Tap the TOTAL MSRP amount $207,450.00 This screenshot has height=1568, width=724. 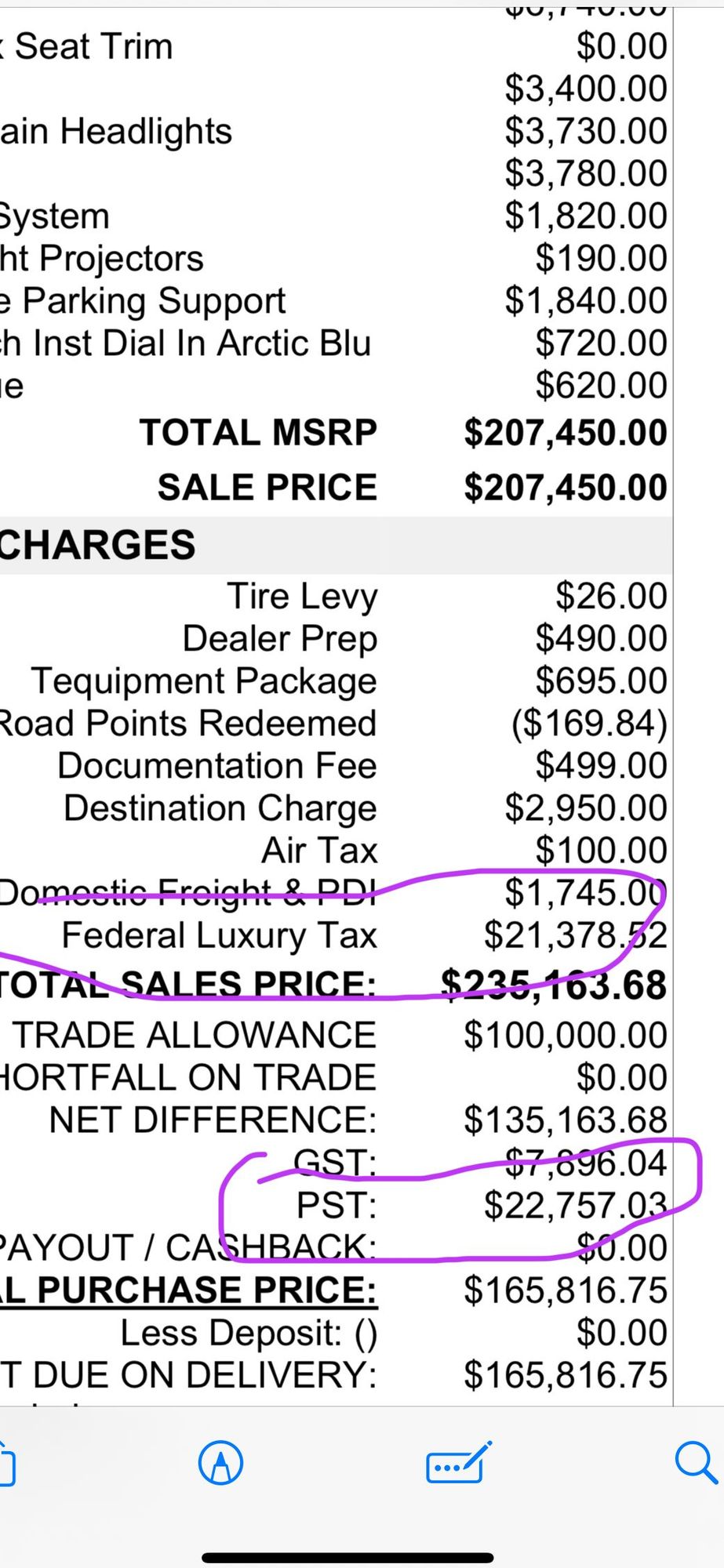[565, 433]
